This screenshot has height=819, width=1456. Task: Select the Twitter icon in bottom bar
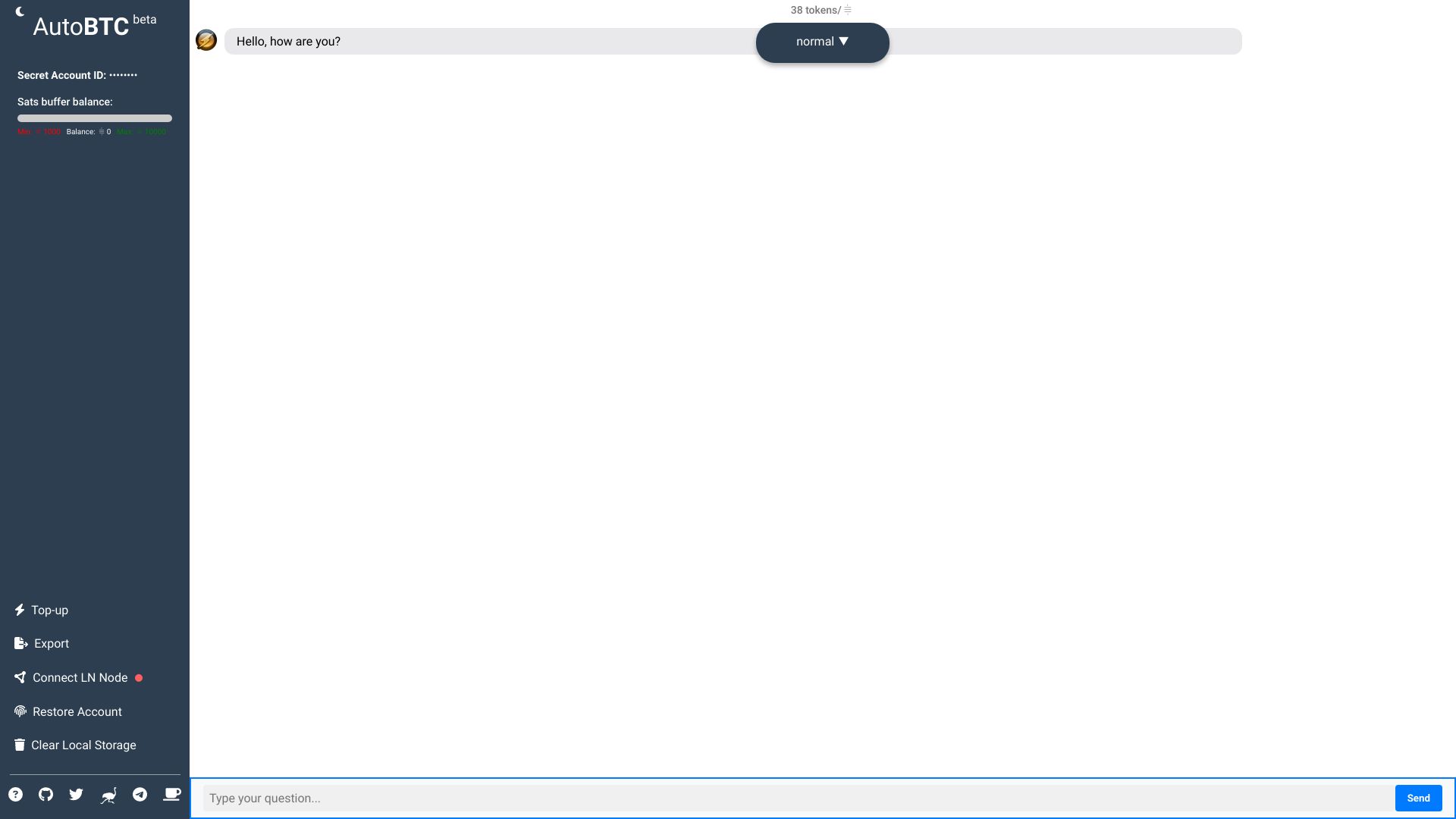[x=77, y=794]
